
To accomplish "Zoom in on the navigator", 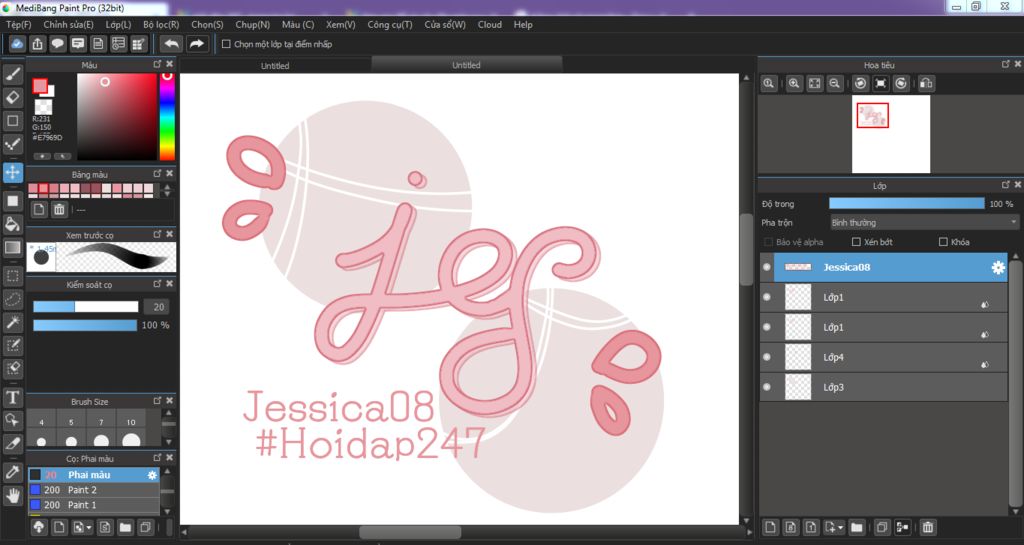I will pos(793,84).
